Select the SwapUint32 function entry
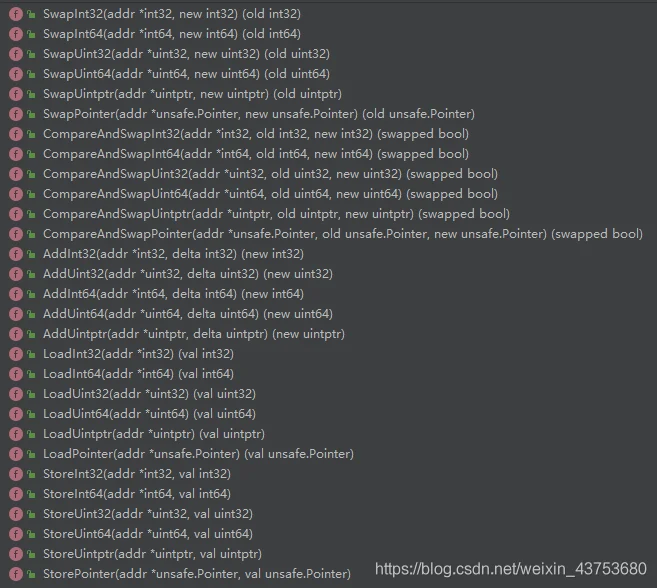This screenshot has height=588, width=657. click(x=186, y=54)
